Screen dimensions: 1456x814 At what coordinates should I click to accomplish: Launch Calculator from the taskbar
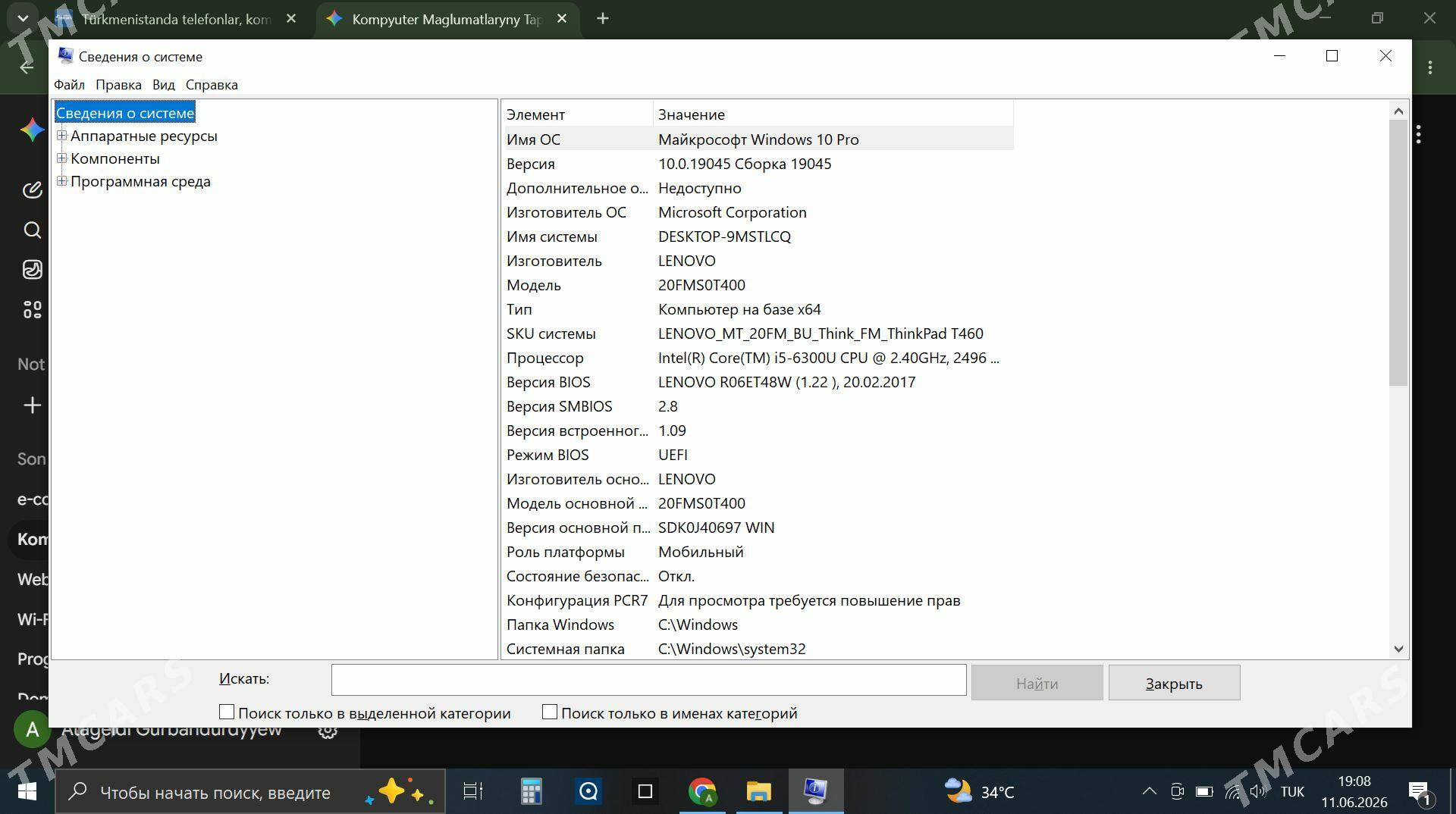coord(531,792)
